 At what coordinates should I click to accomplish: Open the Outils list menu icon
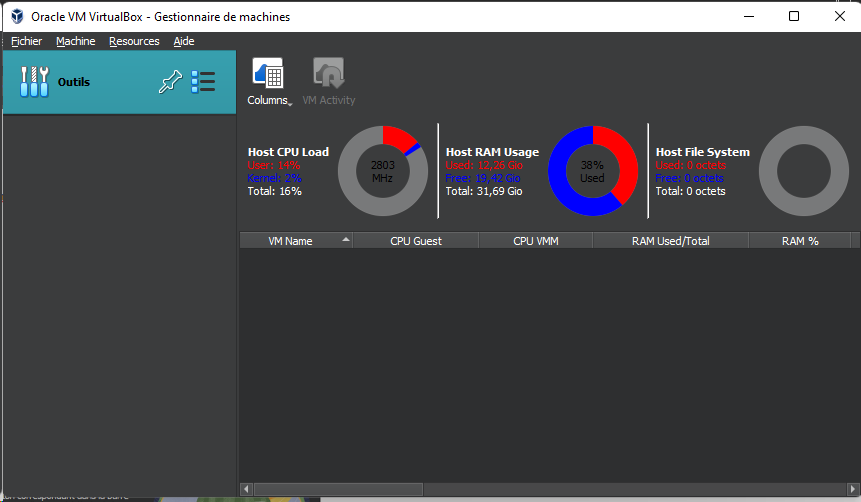[203, 82]
